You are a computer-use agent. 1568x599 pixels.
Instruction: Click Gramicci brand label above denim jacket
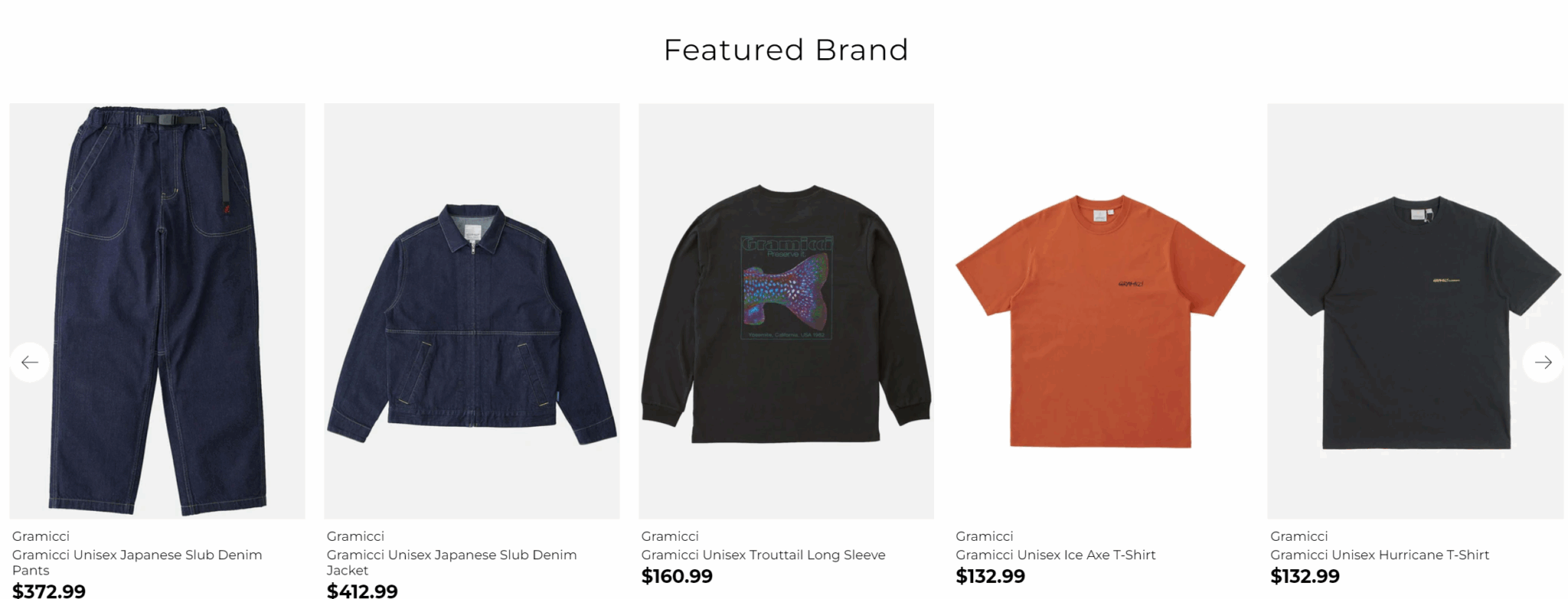pos(355,536)
